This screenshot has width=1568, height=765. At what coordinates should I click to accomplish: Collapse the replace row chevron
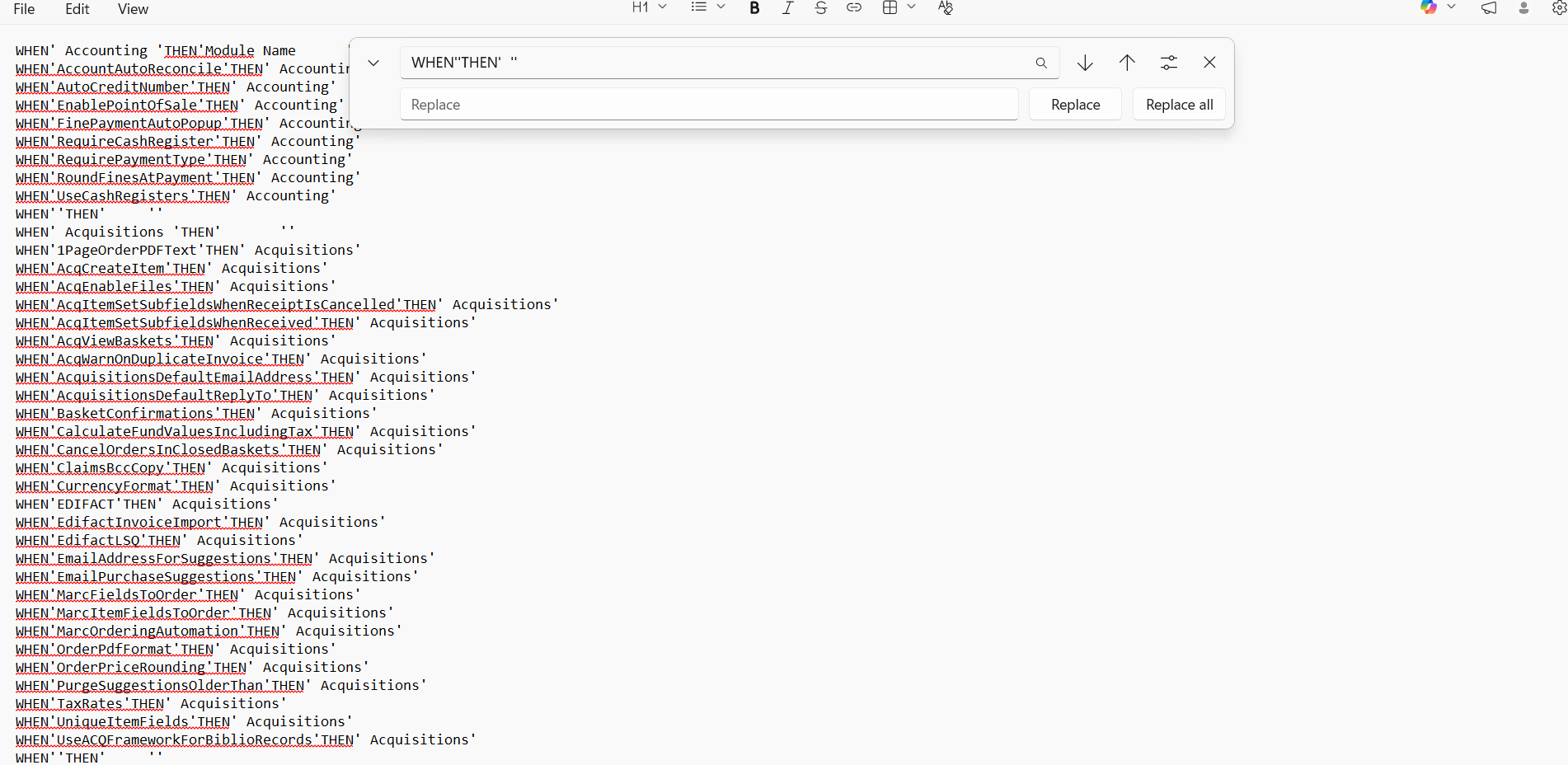pyautogui.click(x=373, y=63)
